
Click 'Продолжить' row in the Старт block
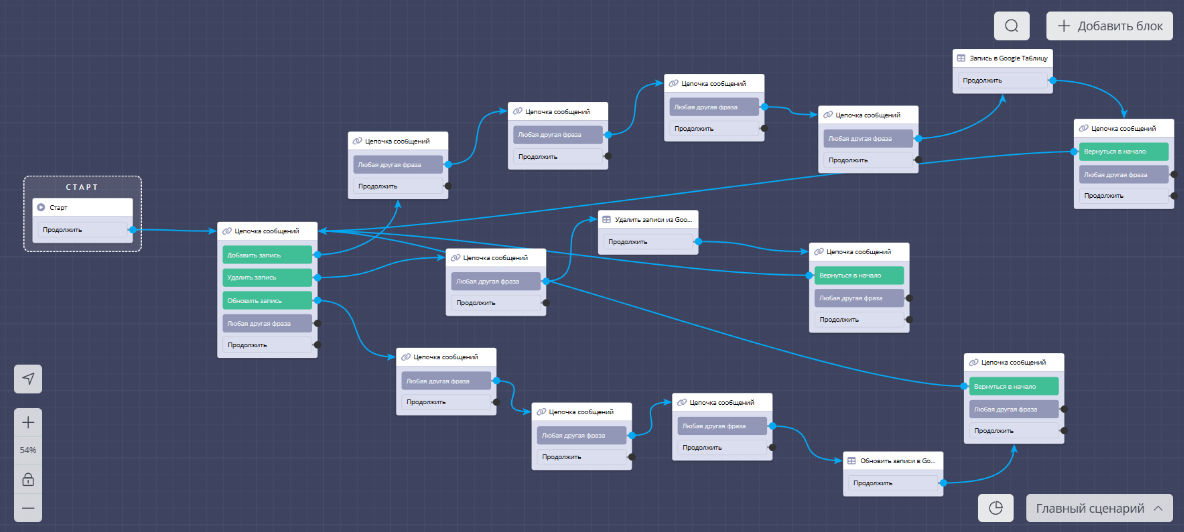82,230
